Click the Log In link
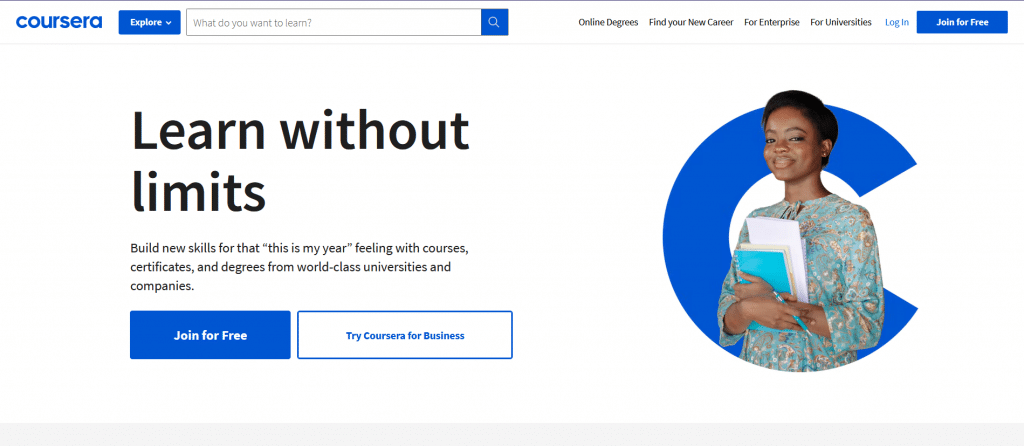Screen dimensions: 1024x446 (897, 22)
